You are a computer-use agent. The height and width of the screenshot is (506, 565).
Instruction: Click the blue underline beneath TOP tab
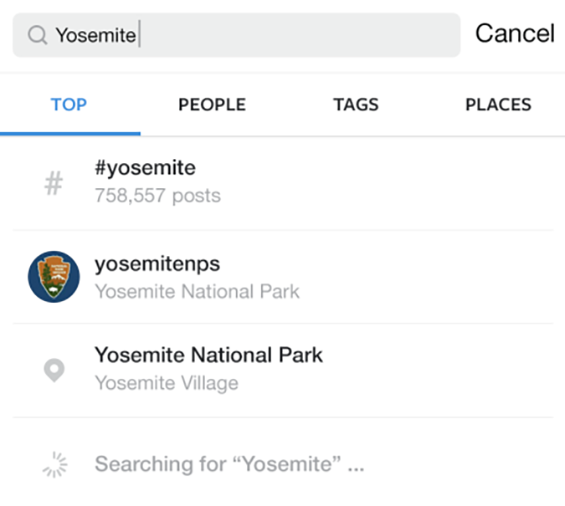(70, 134)
